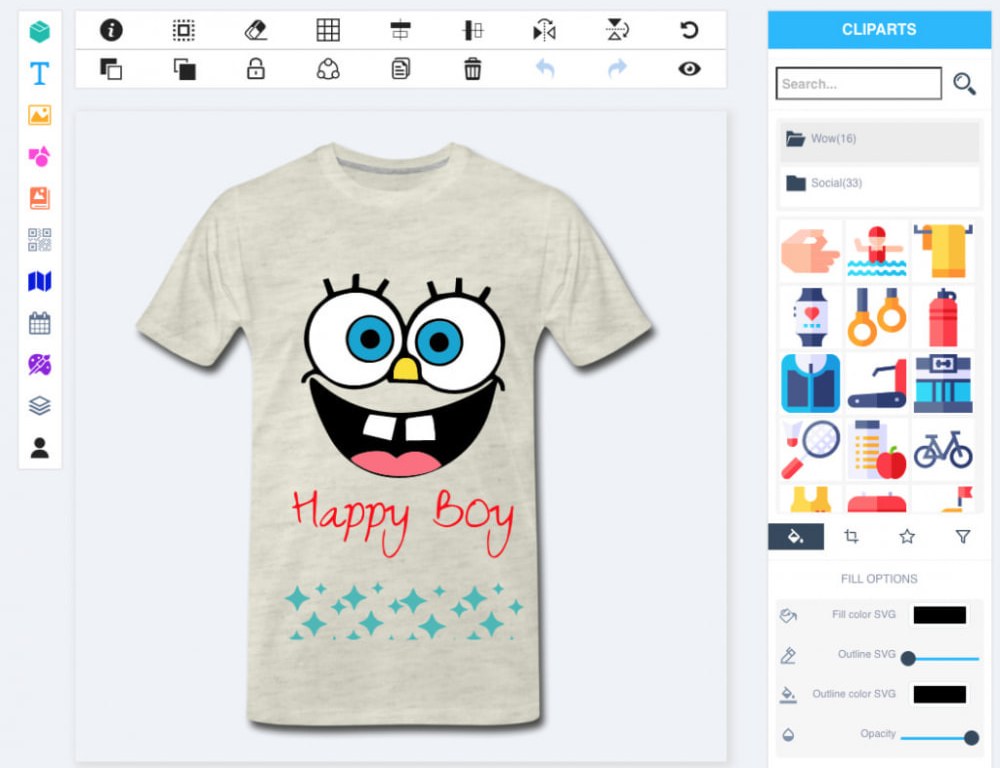The height and width of the screenshot is (768, 1000).
Task: Center the object horizontally
Action: click(401, 30)
